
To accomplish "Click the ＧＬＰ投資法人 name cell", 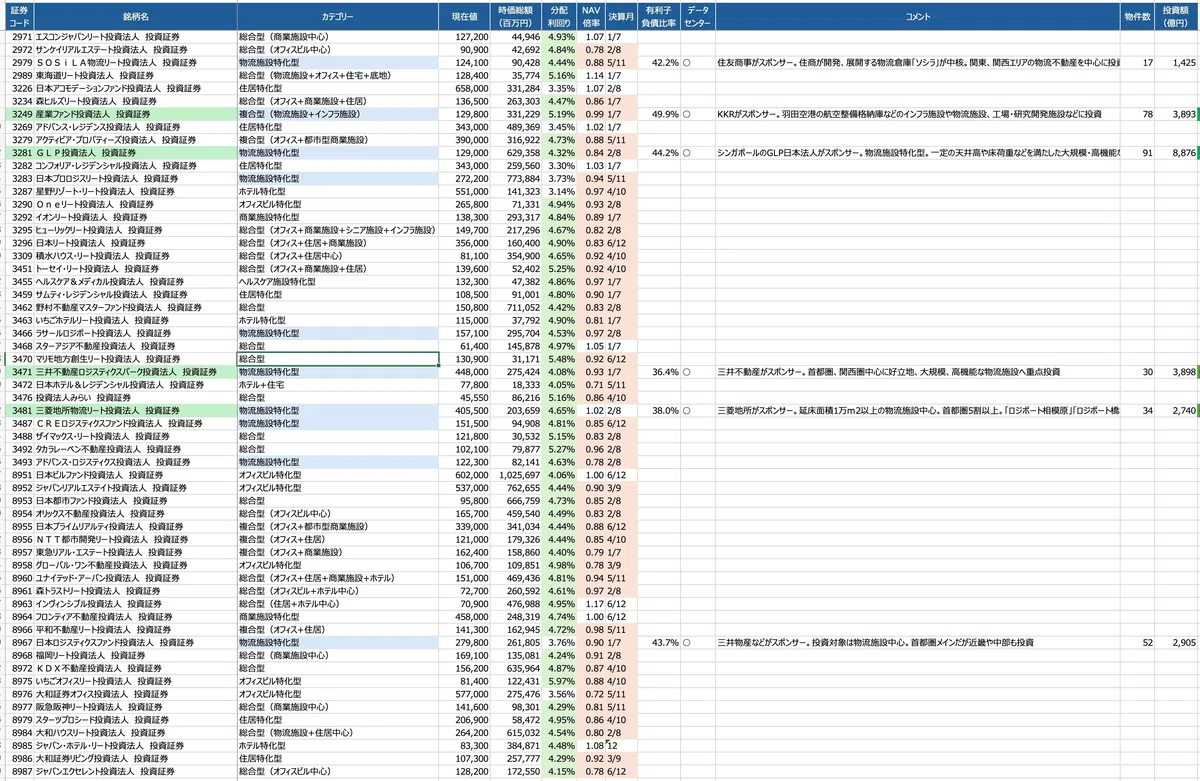I will point(136,153).
